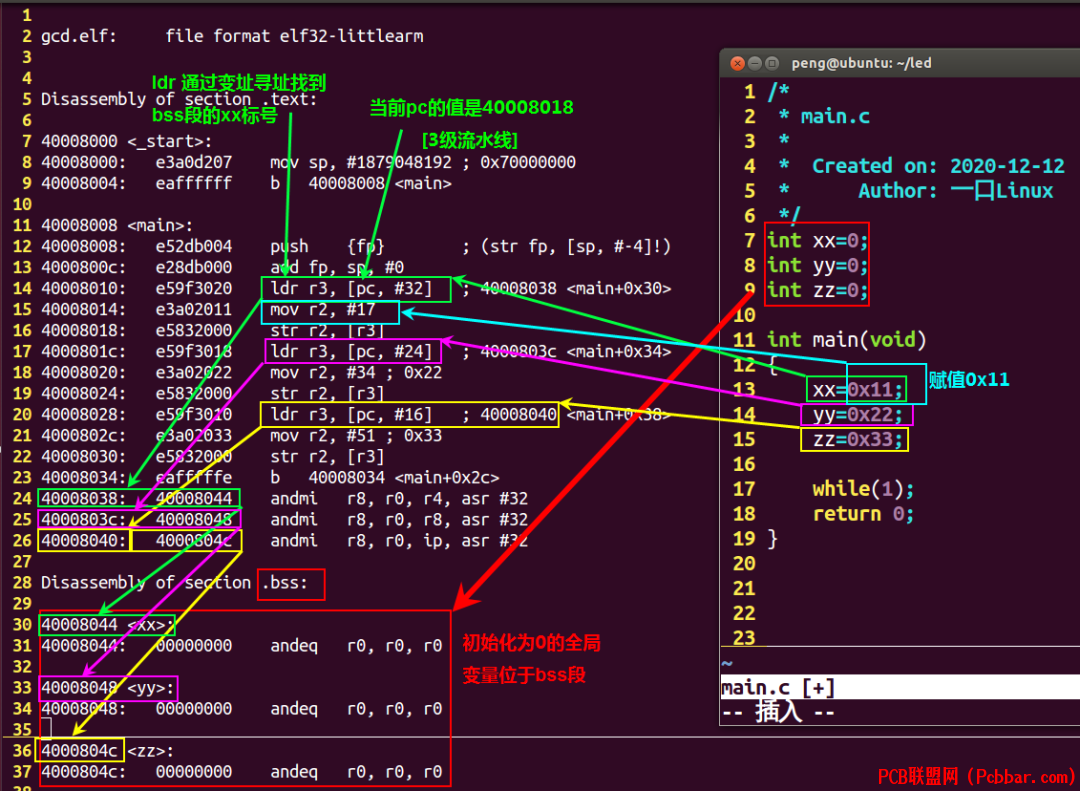Click 'andeq r0, r0, r0' on line 31
Screen dimensions: 1080x791
pyautogui.click(x=356, y=646)
